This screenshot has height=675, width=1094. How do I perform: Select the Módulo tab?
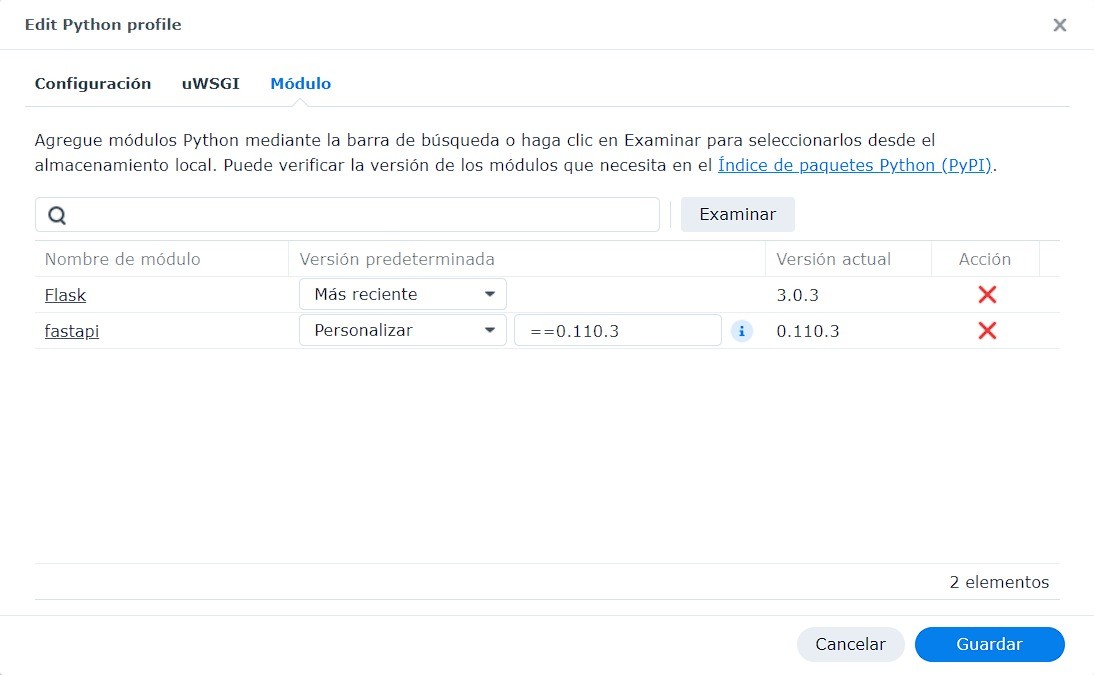click(x=300, y=84)
